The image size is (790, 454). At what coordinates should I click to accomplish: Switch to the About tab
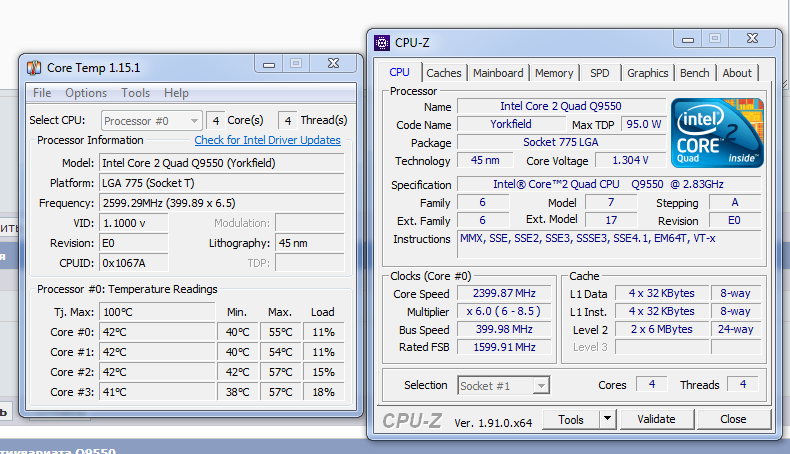[737, 73]
